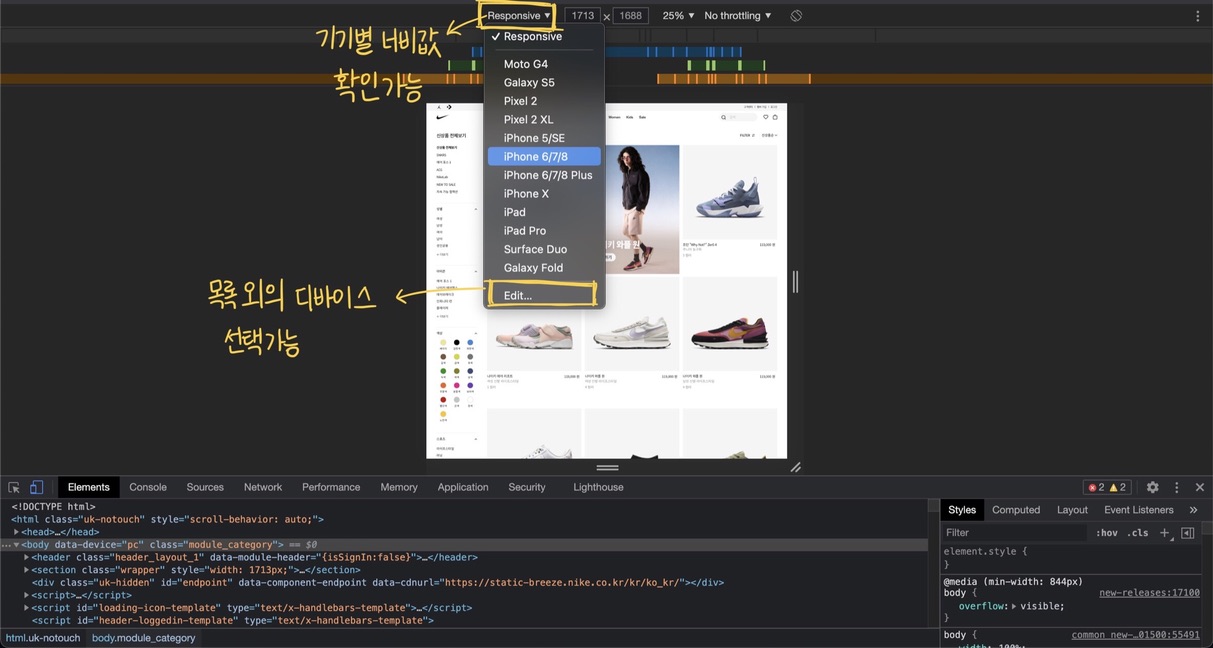This screenshot has width=1213, height=648.
Task: Click the styles Filter input field
Action: pos(1015,533)
